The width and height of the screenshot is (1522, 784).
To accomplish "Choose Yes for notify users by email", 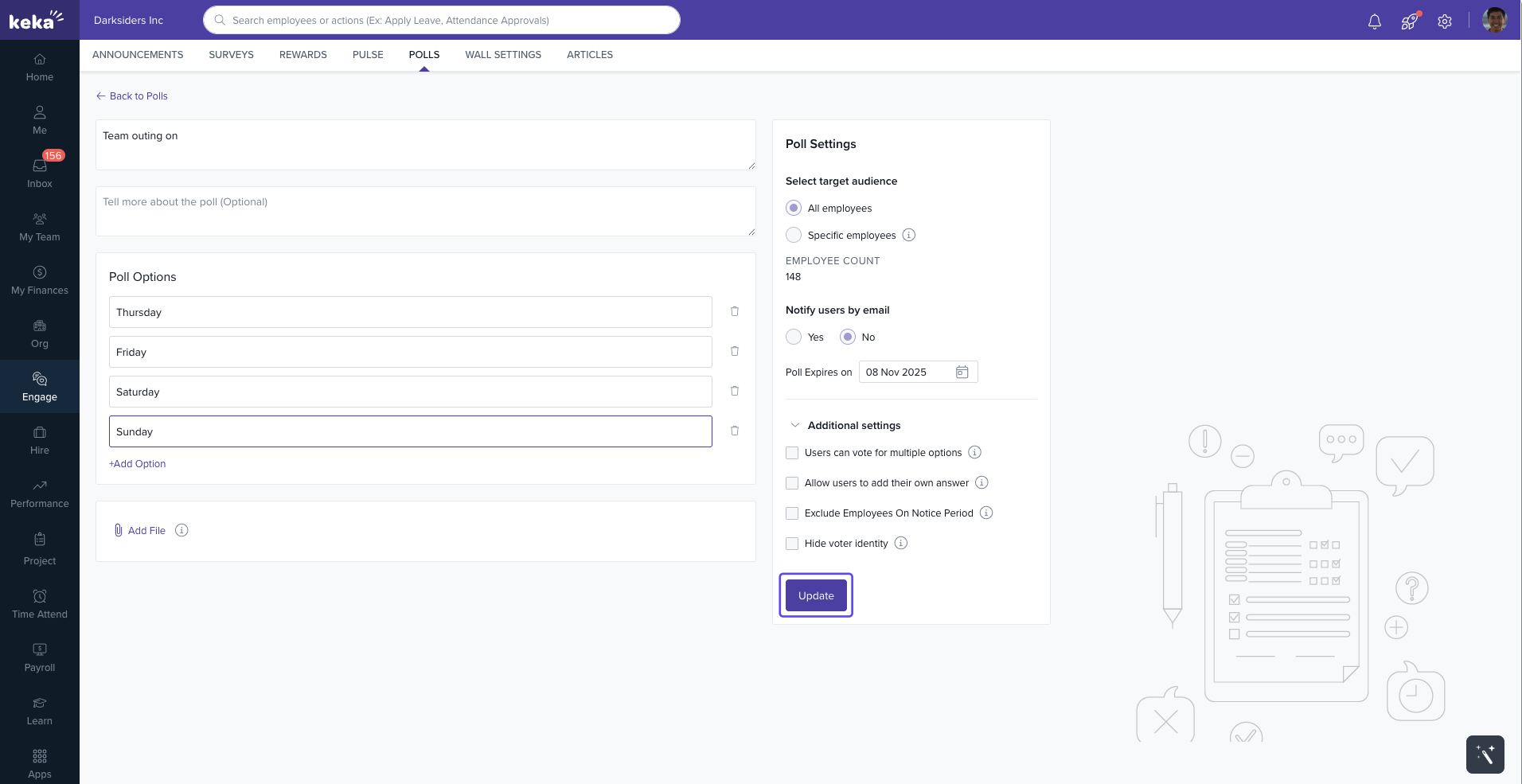I will pos(794,337).
